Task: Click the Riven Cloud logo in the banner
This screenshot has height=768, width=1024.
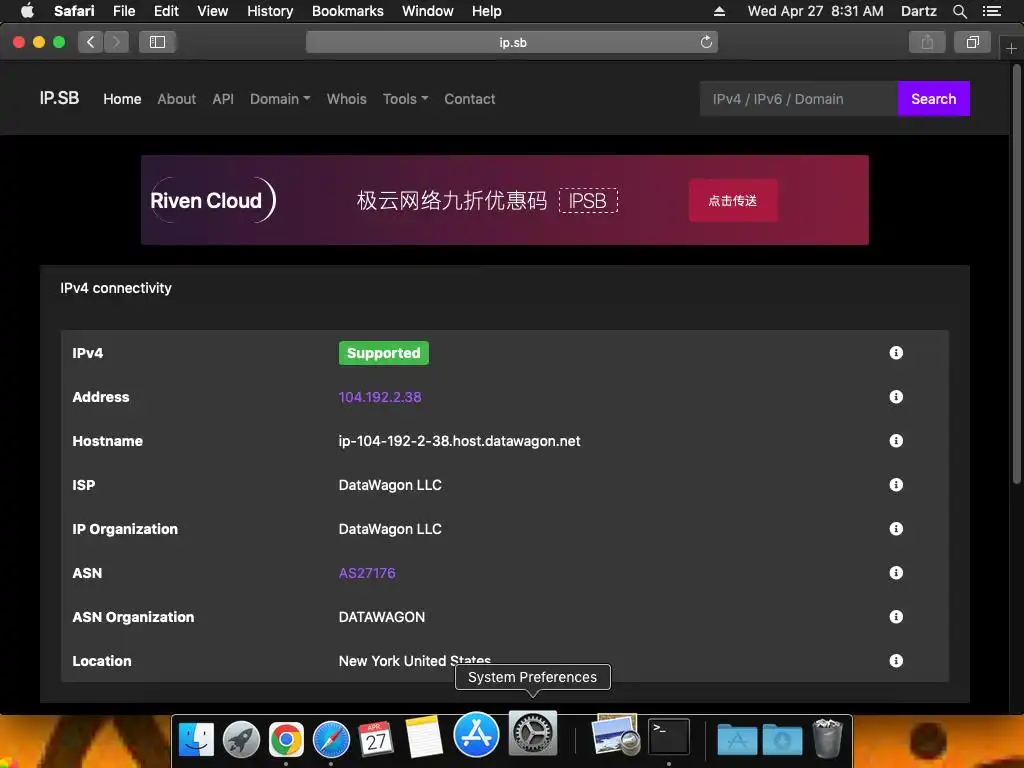Action: (213, 200)
